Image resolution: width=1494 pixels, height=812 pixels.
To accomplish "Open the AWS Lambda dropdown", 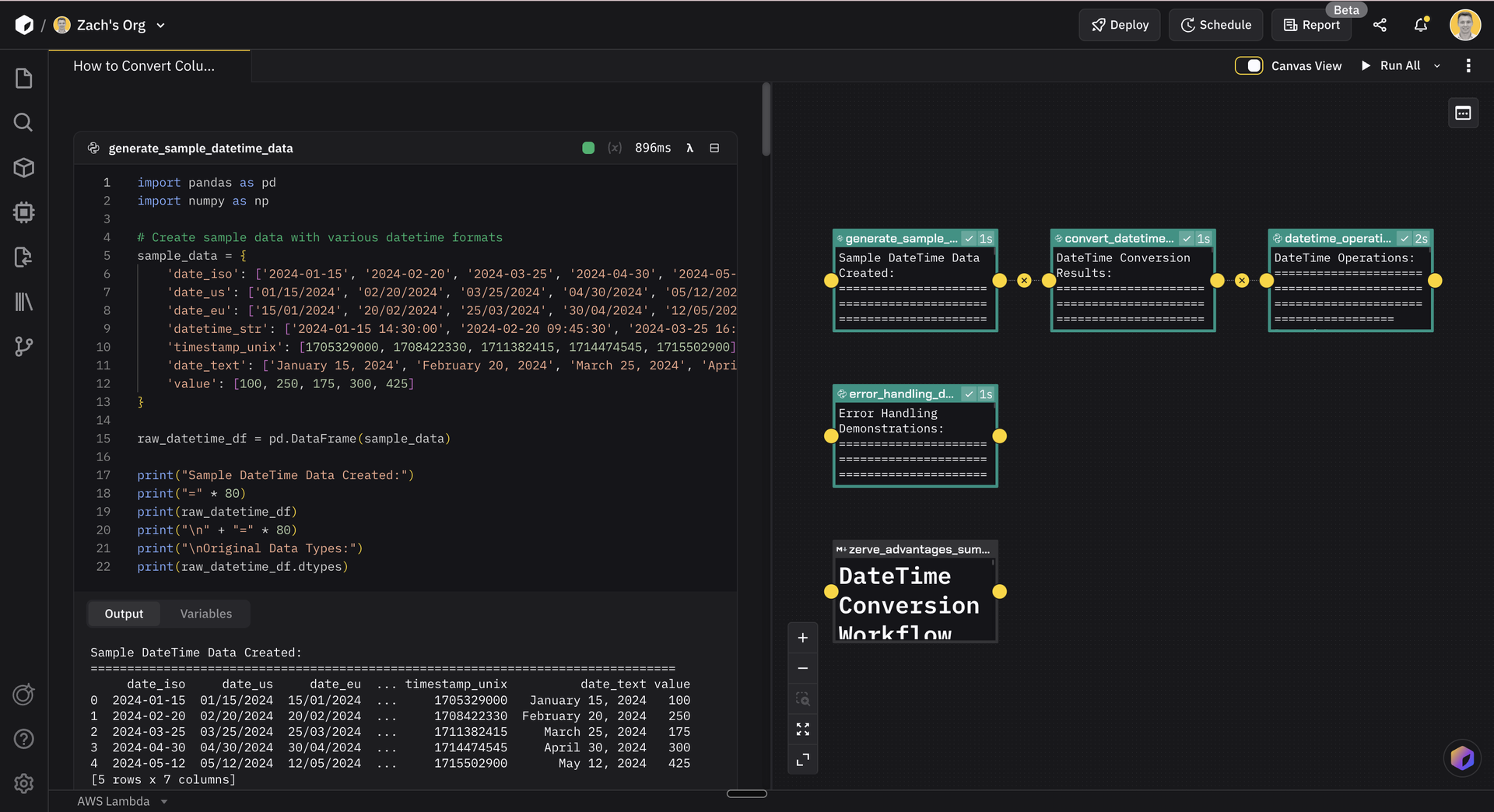I will [x=122, y=801].
